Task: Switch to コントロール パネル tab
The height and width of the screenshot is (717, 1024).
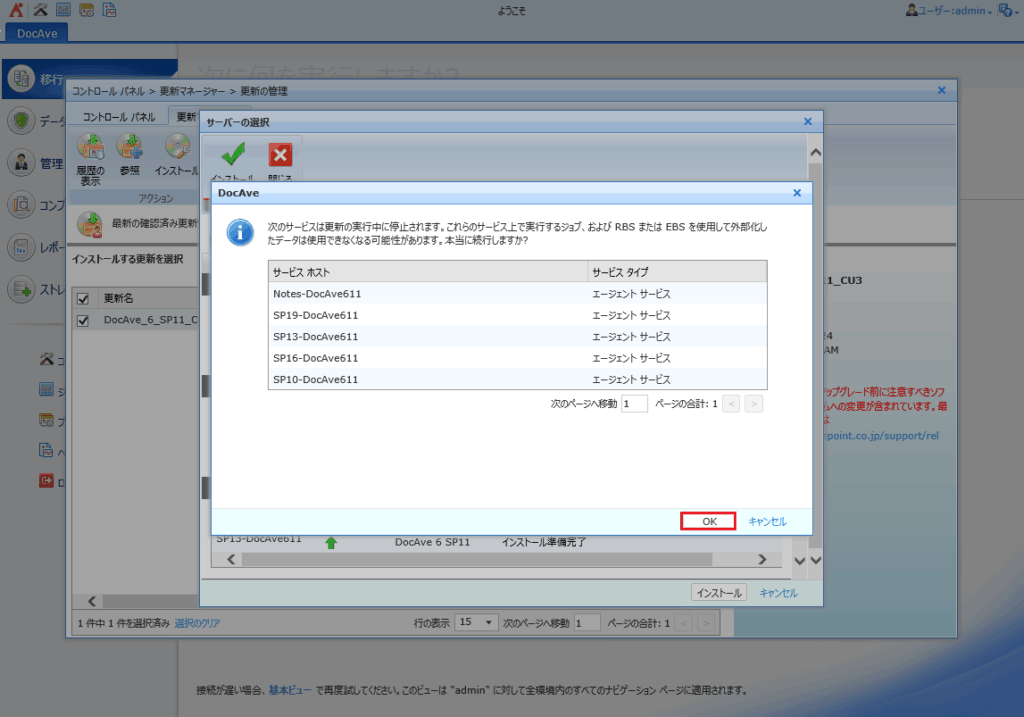Action: click(119, 117)
